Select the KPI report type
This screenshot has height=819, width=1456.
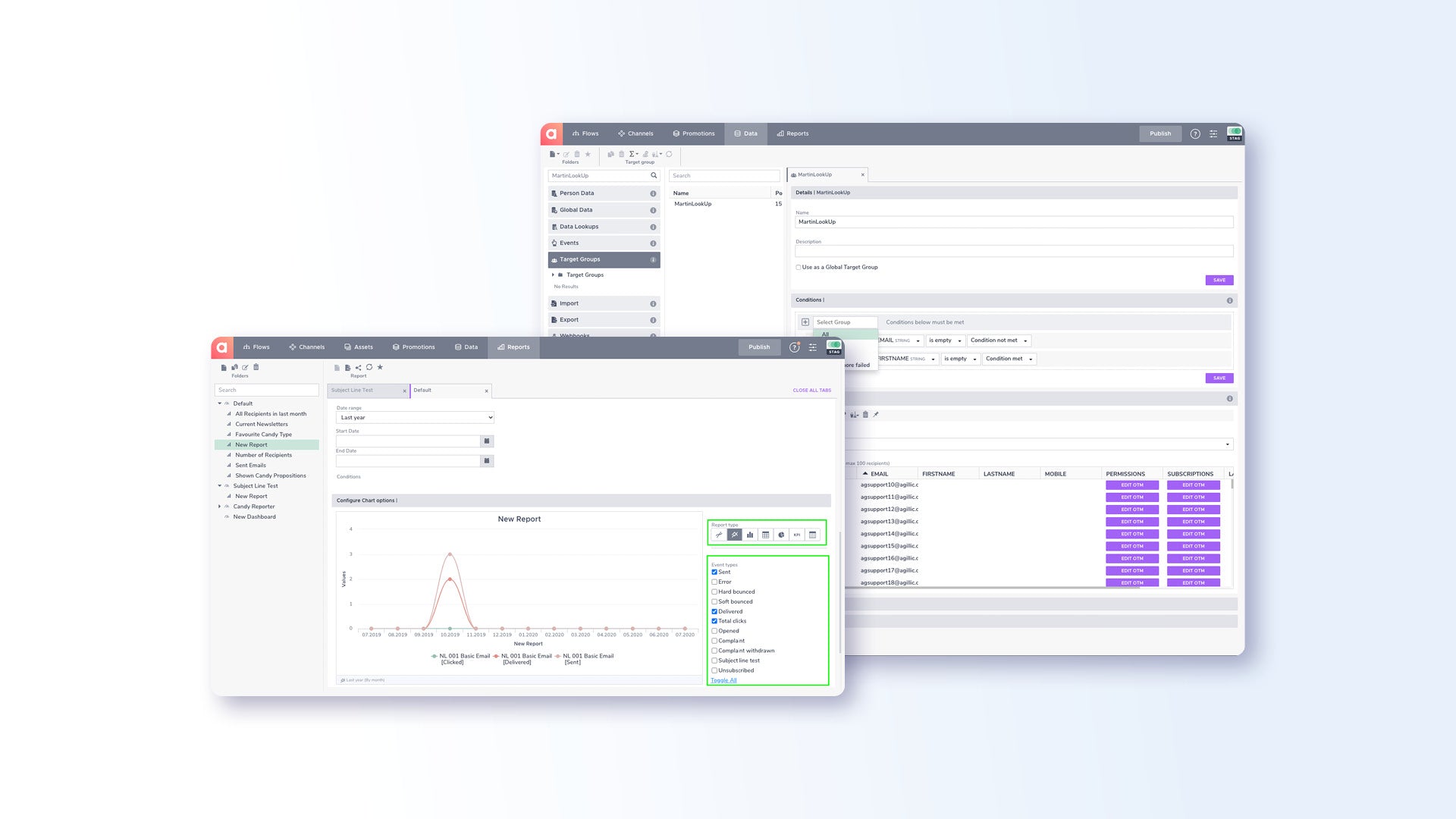pos(796,535)
